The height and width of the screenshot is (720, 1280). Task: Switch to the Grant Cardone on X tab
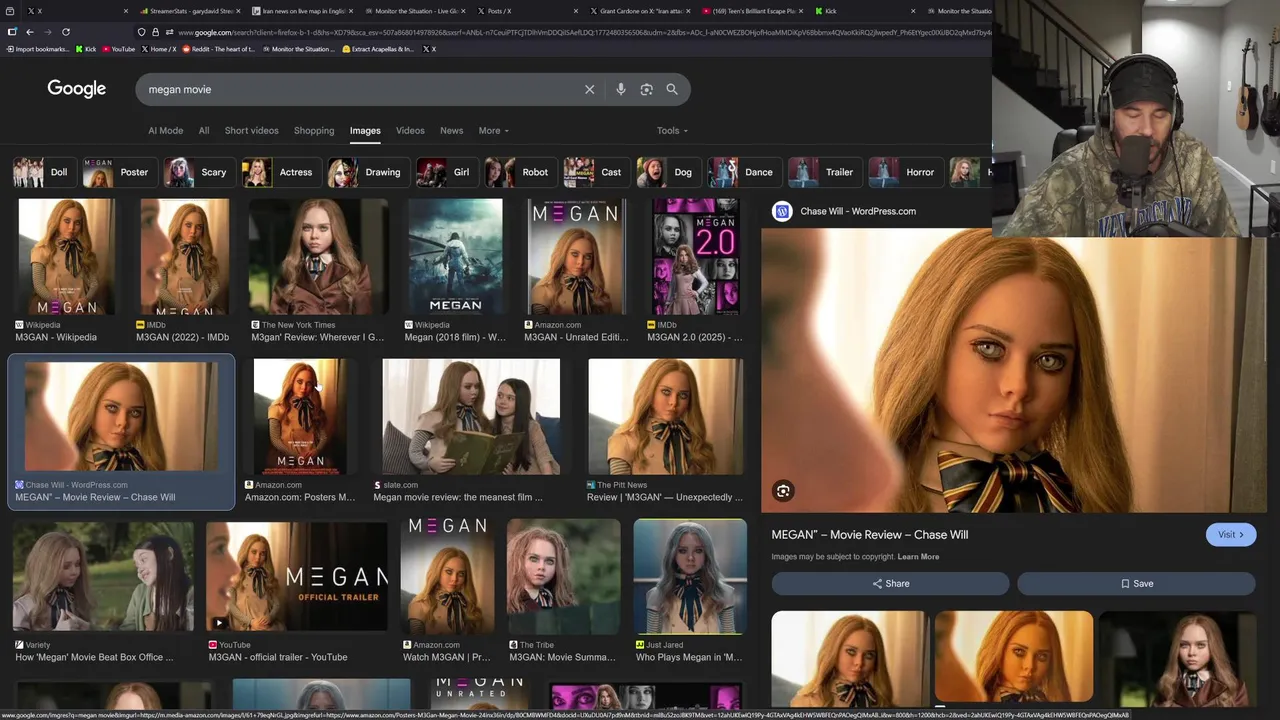click(640, 11)
